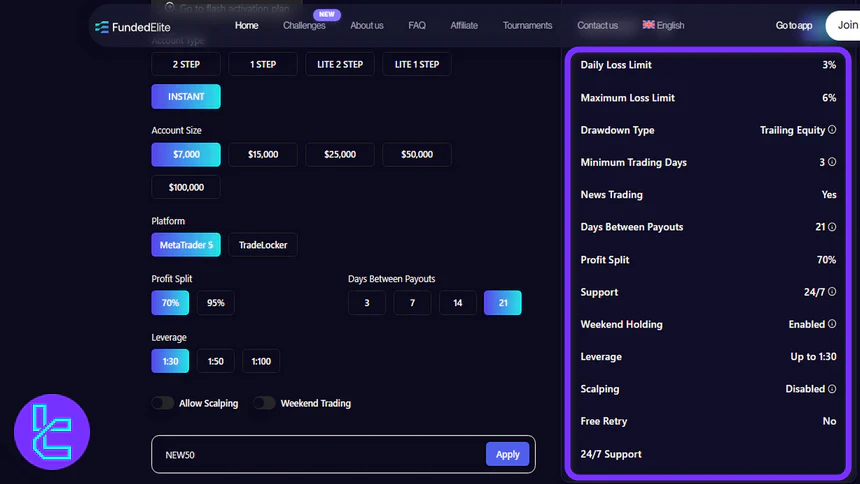Image resolution: width=860 pixels, height=484 pixels.
Task: Select the 95% profit split option
Action: click(x=216, y=303)
